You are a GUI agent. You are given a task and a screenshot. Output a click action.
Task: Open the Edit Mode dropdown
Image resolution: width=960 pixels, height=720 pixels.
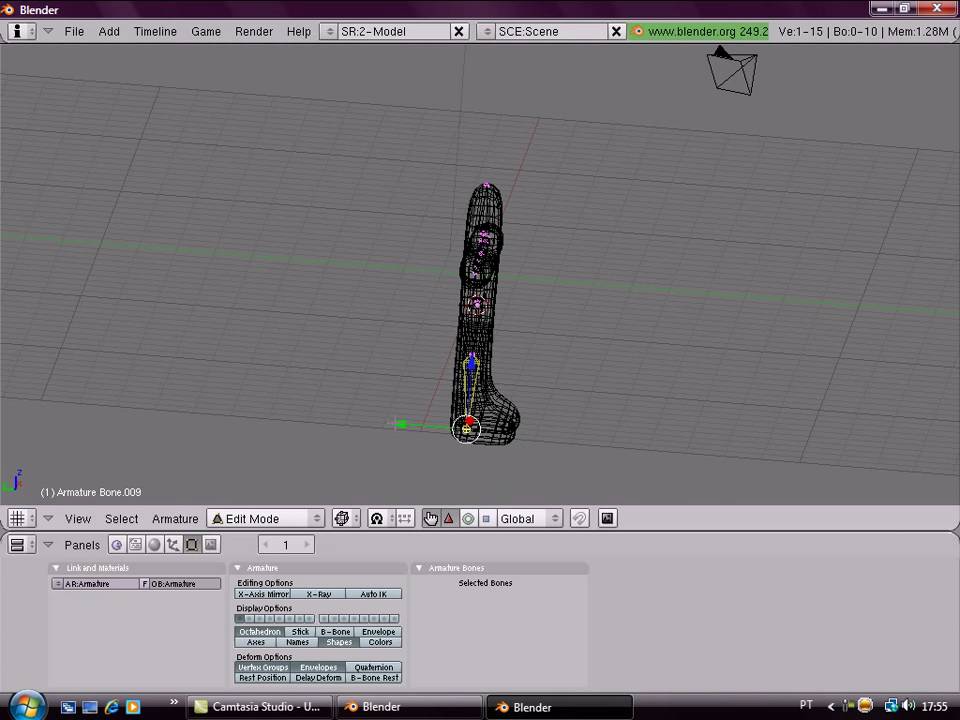click(266, 518)
